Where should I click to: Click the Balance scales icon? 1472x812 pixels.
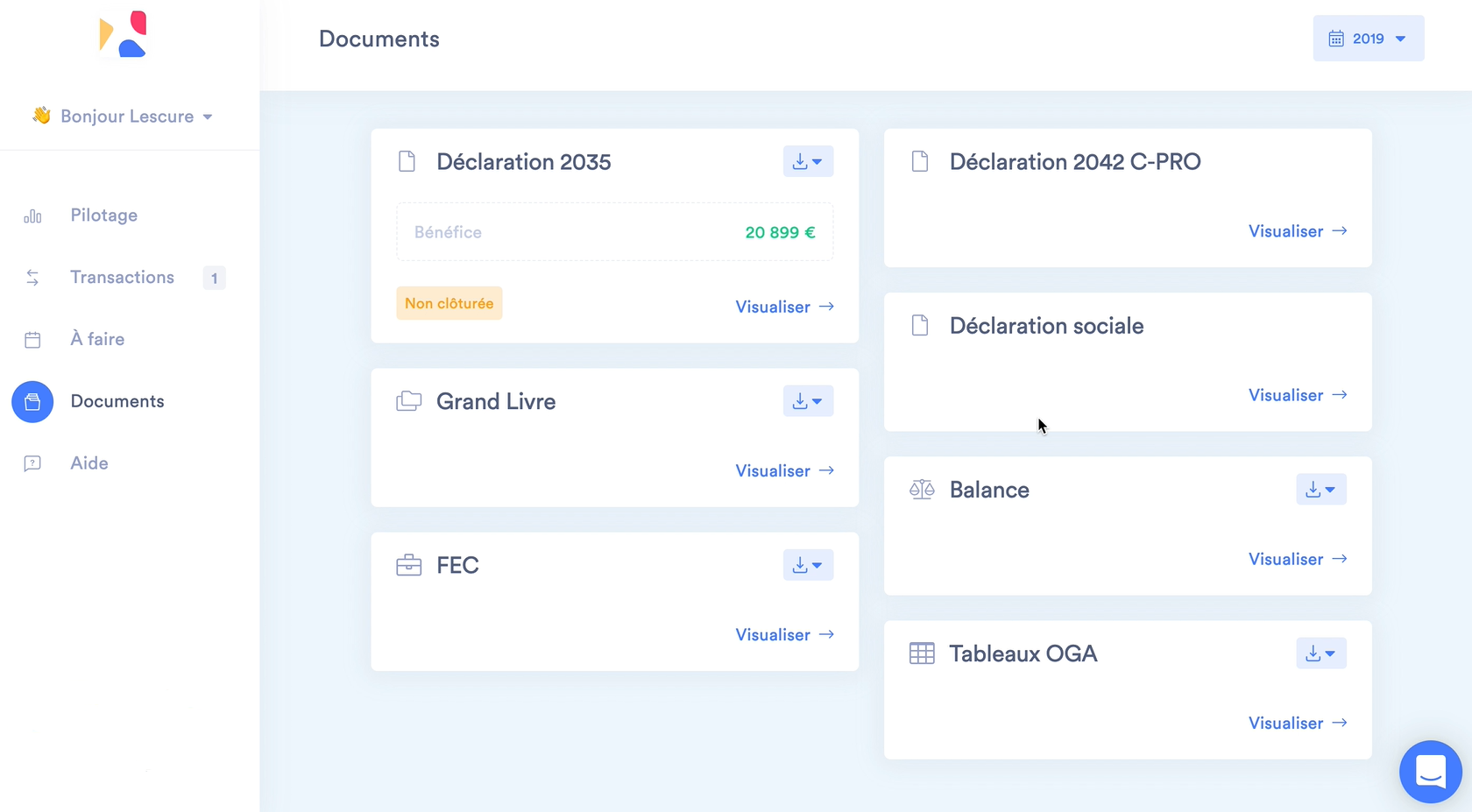pyautogui.click(x=922, y=490)
